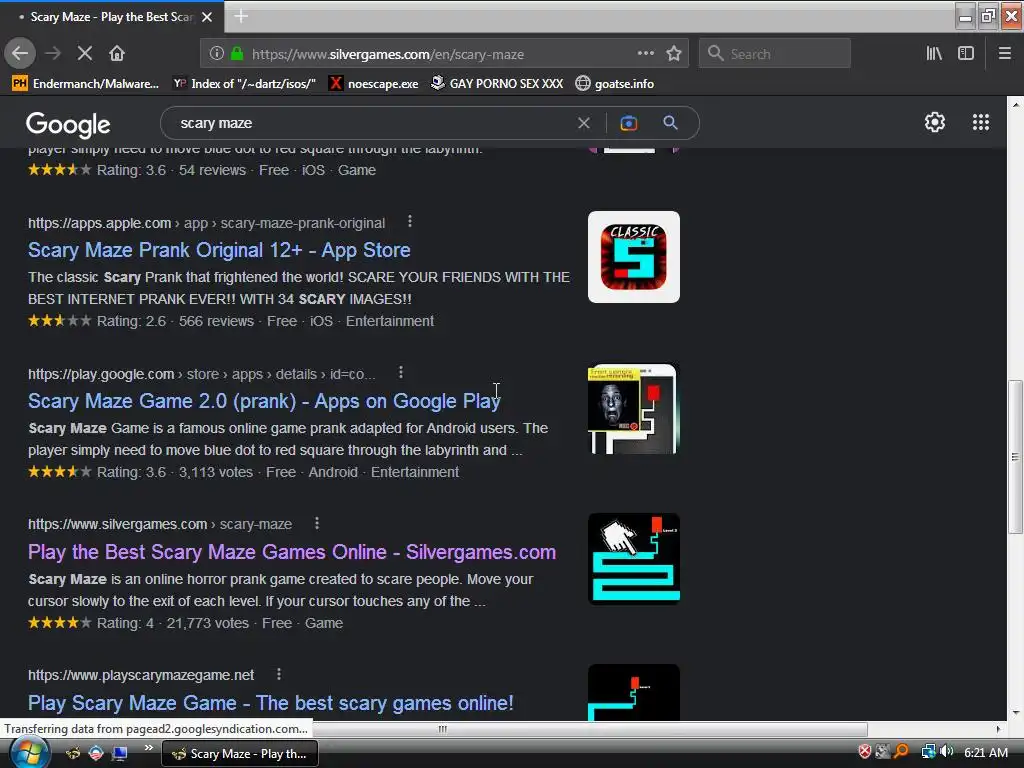
Task: Stop loading the current page
Action: coord(84,54)
